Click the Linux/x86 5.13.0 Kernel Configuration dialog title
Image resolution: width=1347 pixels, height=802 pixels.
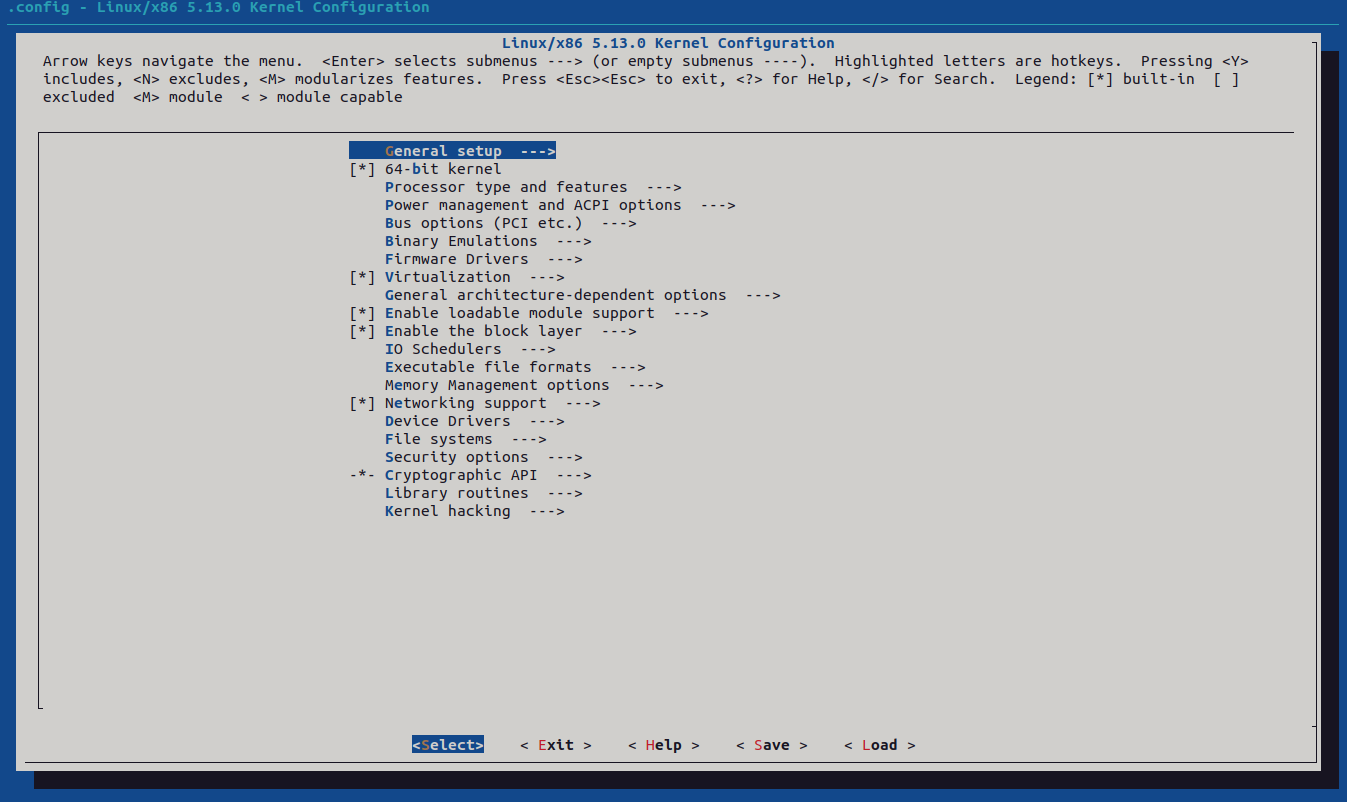(668, 43)
